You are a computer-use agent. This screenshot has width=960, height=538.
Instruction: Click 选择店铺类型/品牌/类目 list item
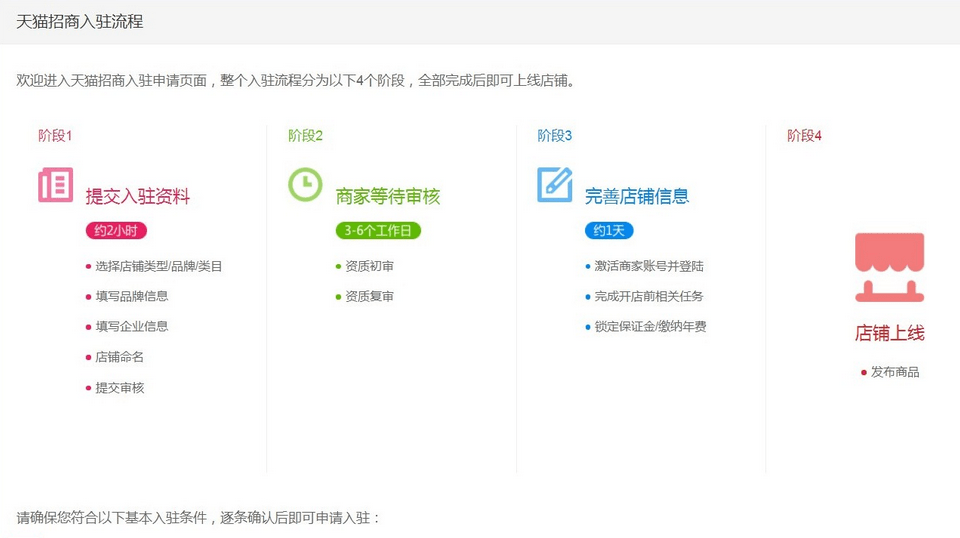(154, 266)
